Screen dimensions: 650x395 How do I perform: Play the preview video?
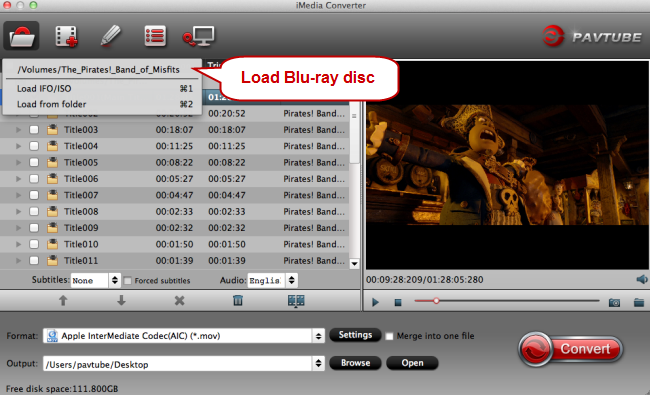pos(375,302)
